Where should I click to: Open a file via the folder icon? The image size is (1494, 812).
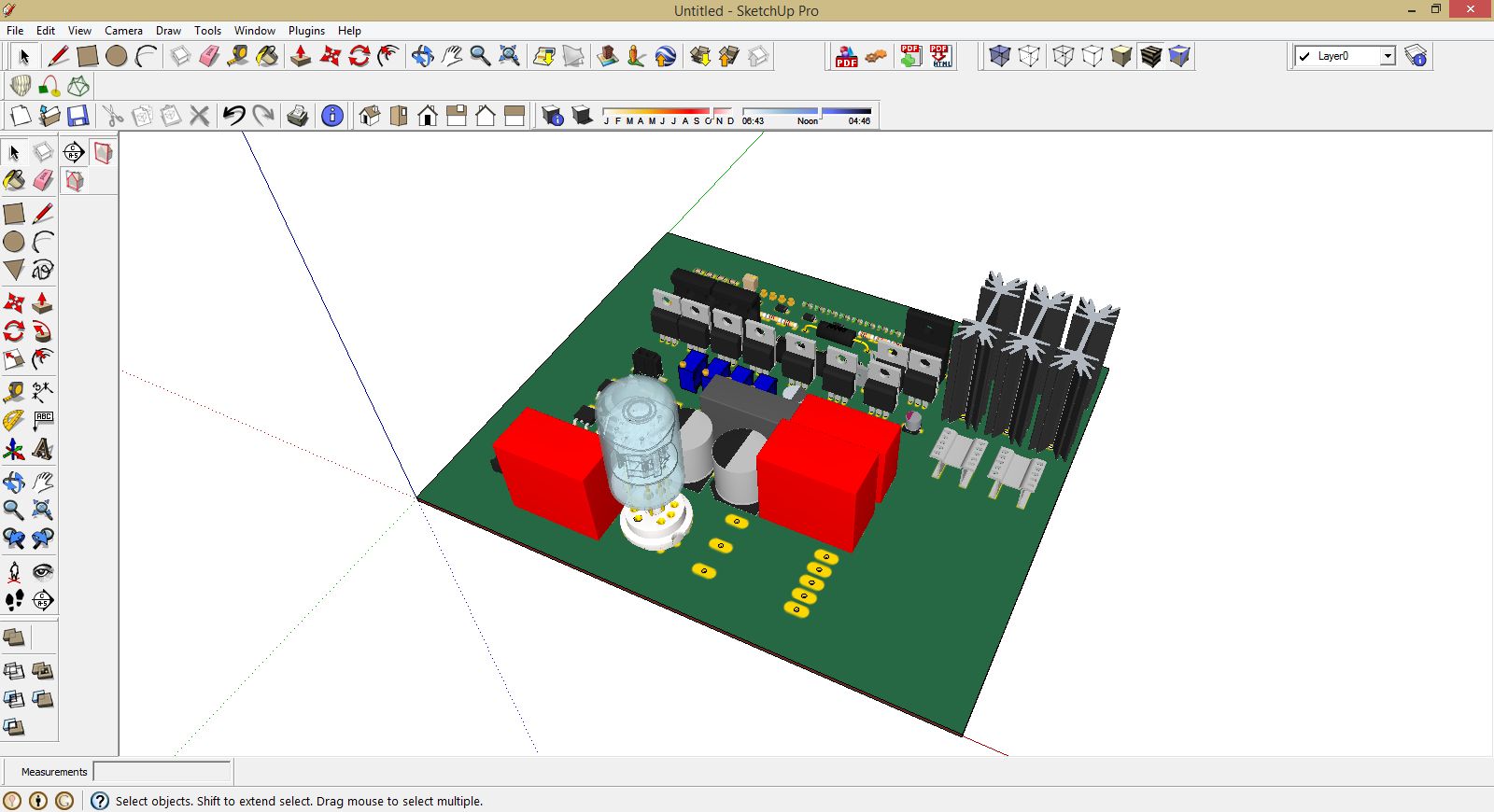click(x=49, y=116)
